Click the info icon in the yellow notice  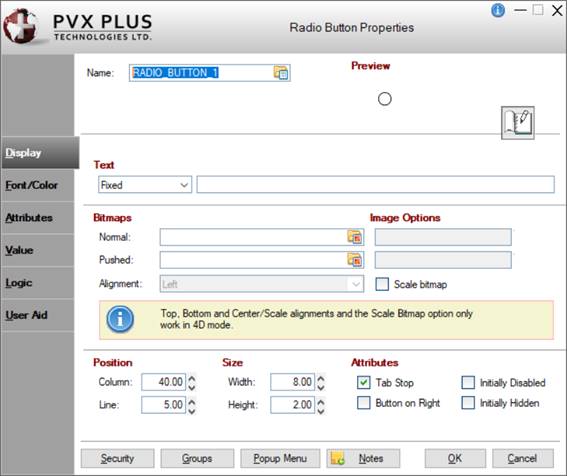120,319
